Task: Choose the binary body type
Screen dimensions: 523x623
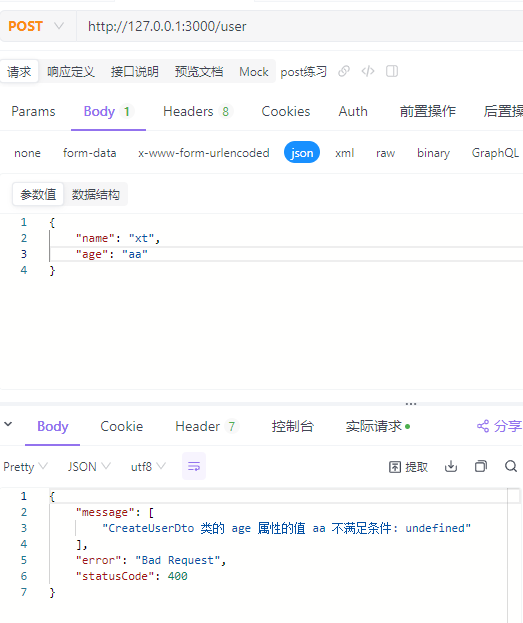Action: point(433,153)
